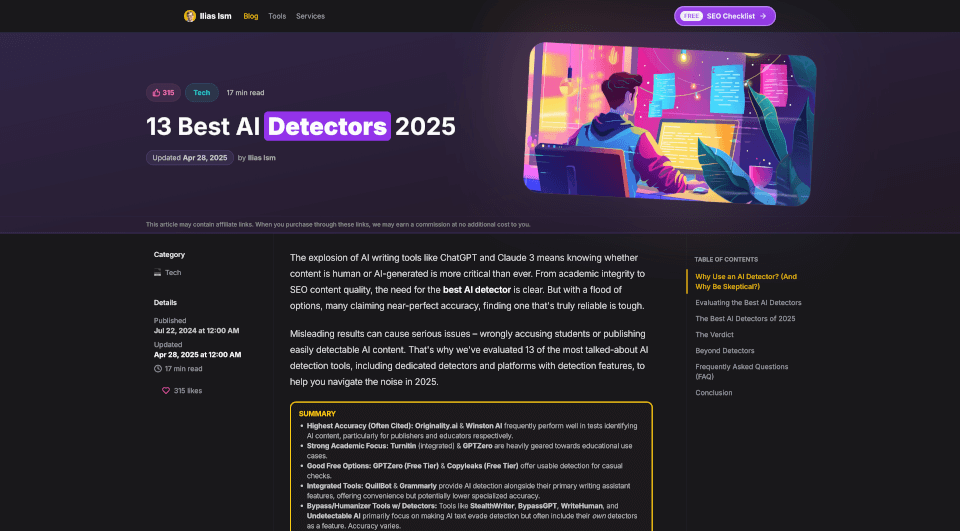960x531 pixels.
Task: Click the Tech category link in sidebar
Action: coord(173,273)
